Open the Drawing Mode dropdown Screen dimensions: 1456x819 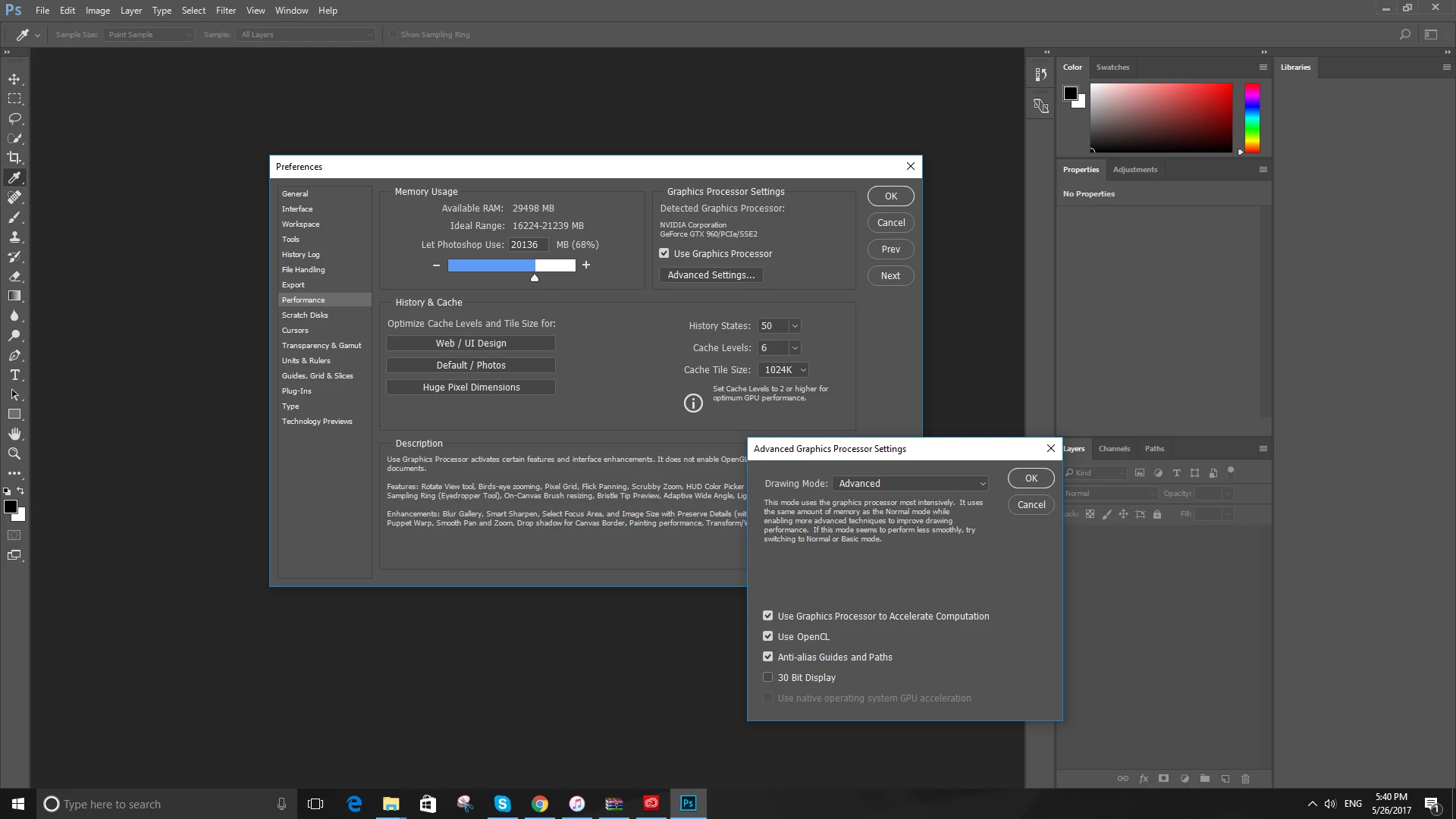(910, 483)
